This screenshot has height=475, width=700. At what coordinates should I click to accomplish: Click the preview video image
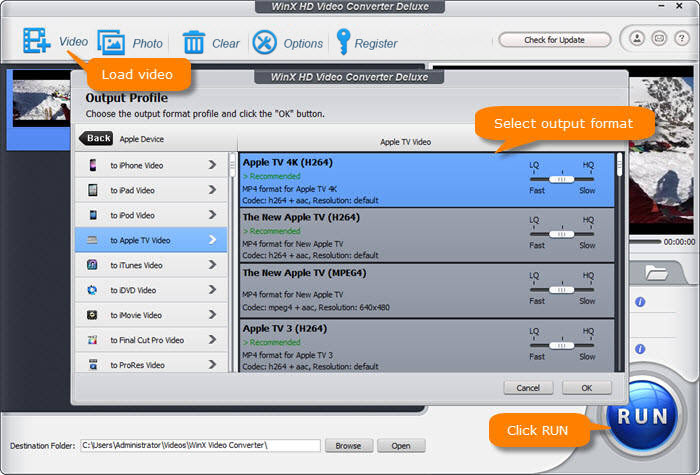pyautogui.click(x=661, y=150)
